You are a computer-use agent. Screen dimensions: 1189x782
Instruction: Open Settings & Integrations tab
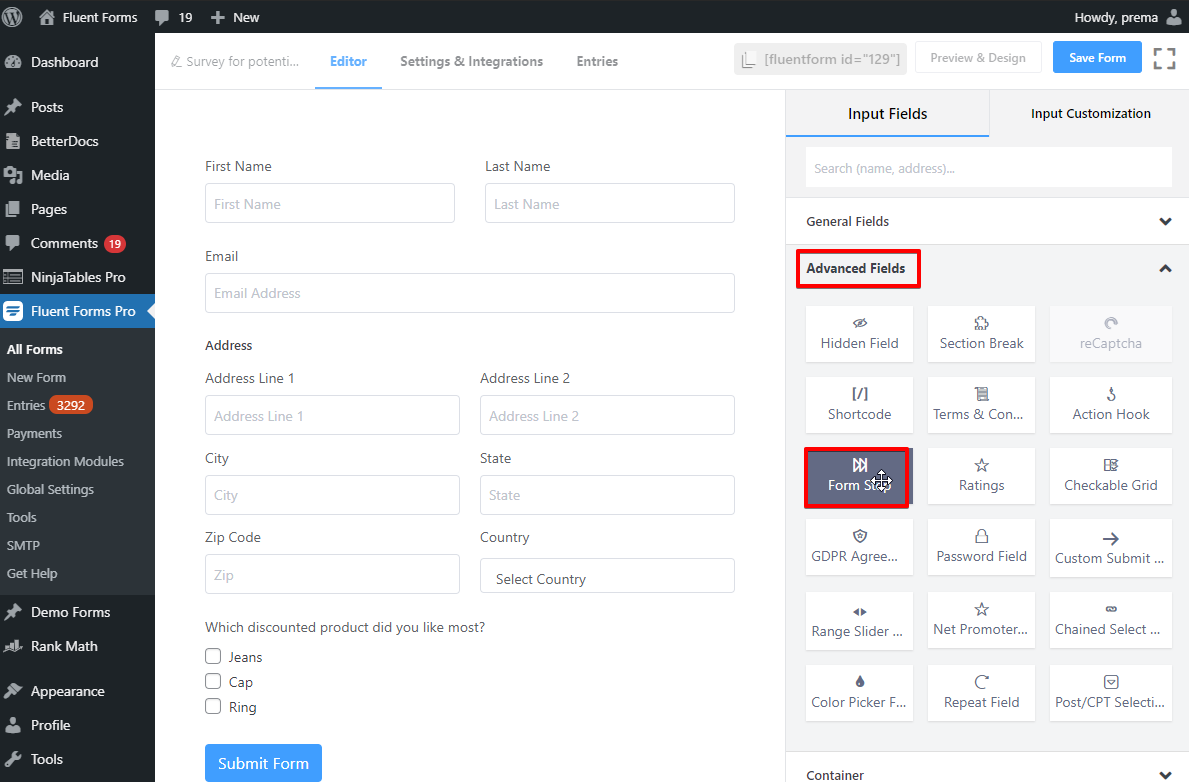click(472, 61)
